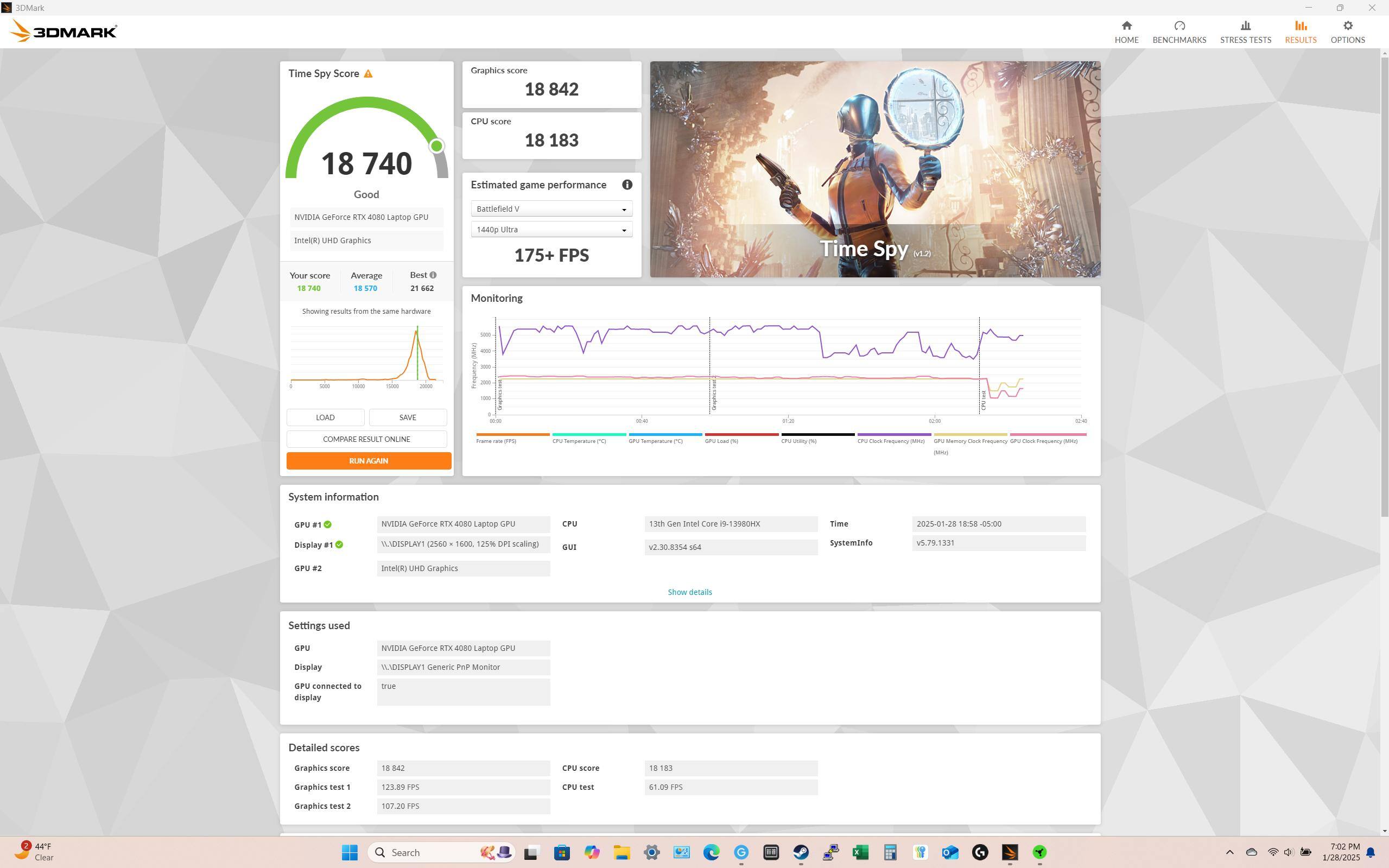Click the info icon next to Best

tap(433, 275)
